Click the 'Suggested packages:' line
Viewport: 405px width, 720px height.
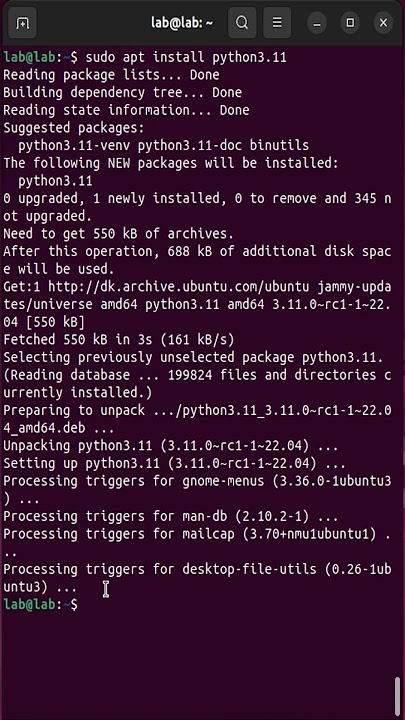coord(73,128)
